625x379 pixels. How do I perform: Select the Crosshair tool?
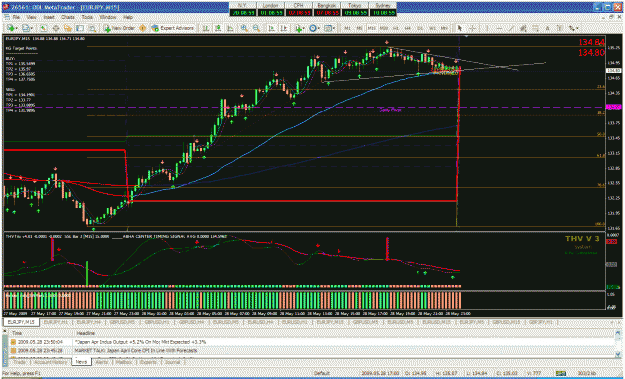click(x=472, y=28)
